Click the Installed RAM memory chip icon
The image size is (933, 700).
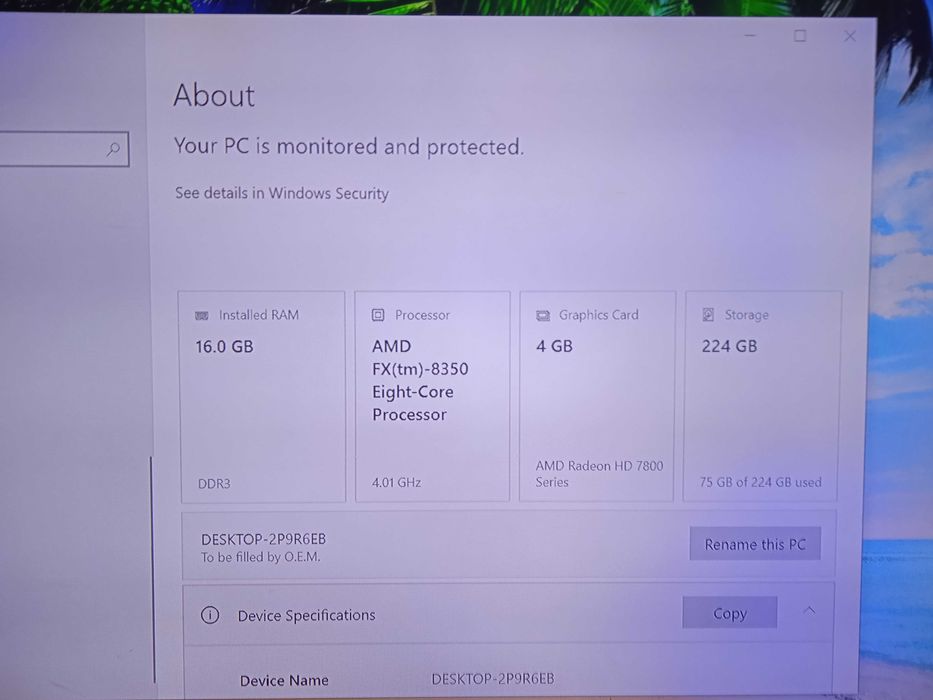coord(202,315)
